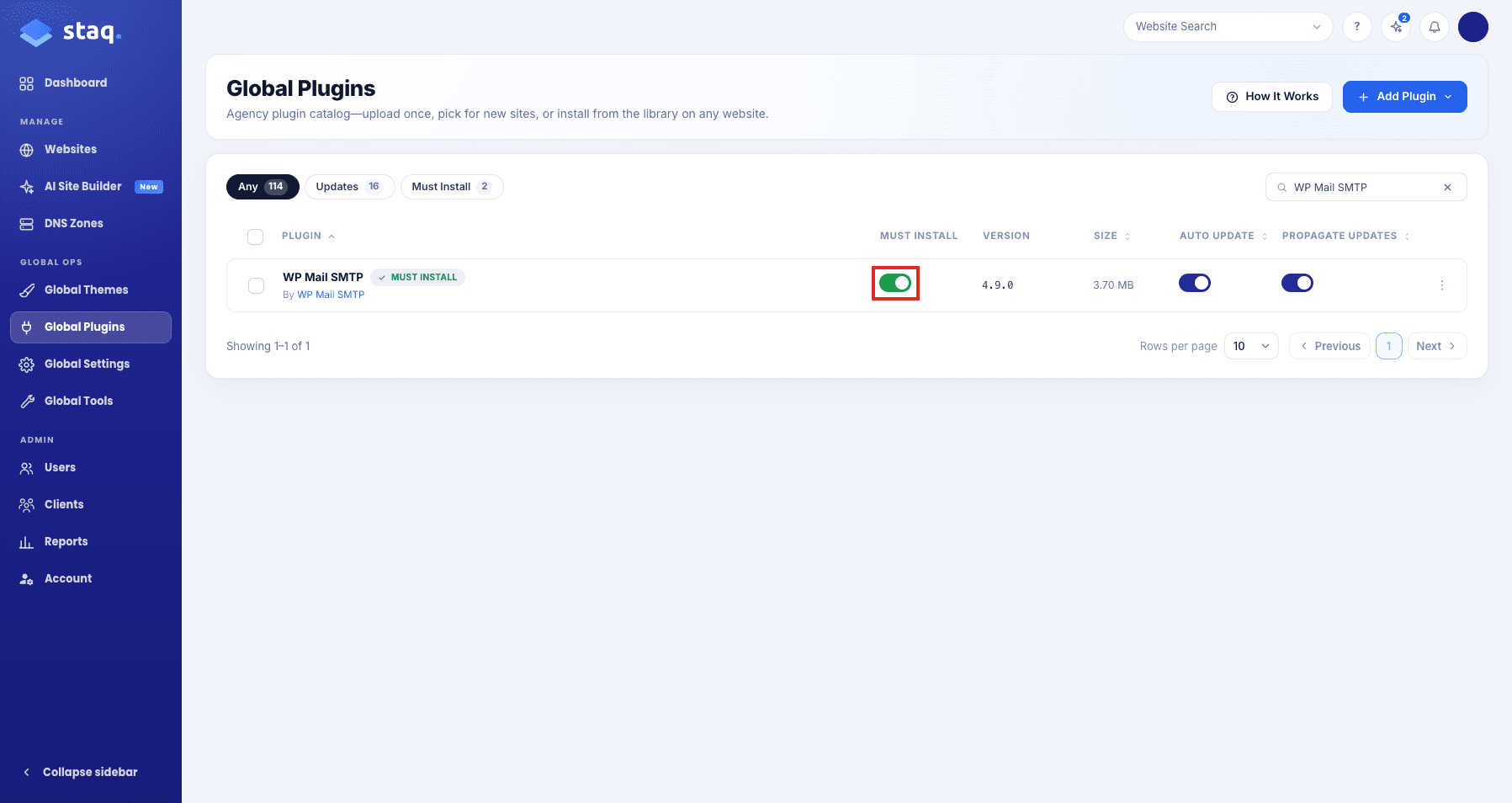Change the Rows per page selector
The image size is (1512, 803).
pyautogui.click(x=1251, y=346)
